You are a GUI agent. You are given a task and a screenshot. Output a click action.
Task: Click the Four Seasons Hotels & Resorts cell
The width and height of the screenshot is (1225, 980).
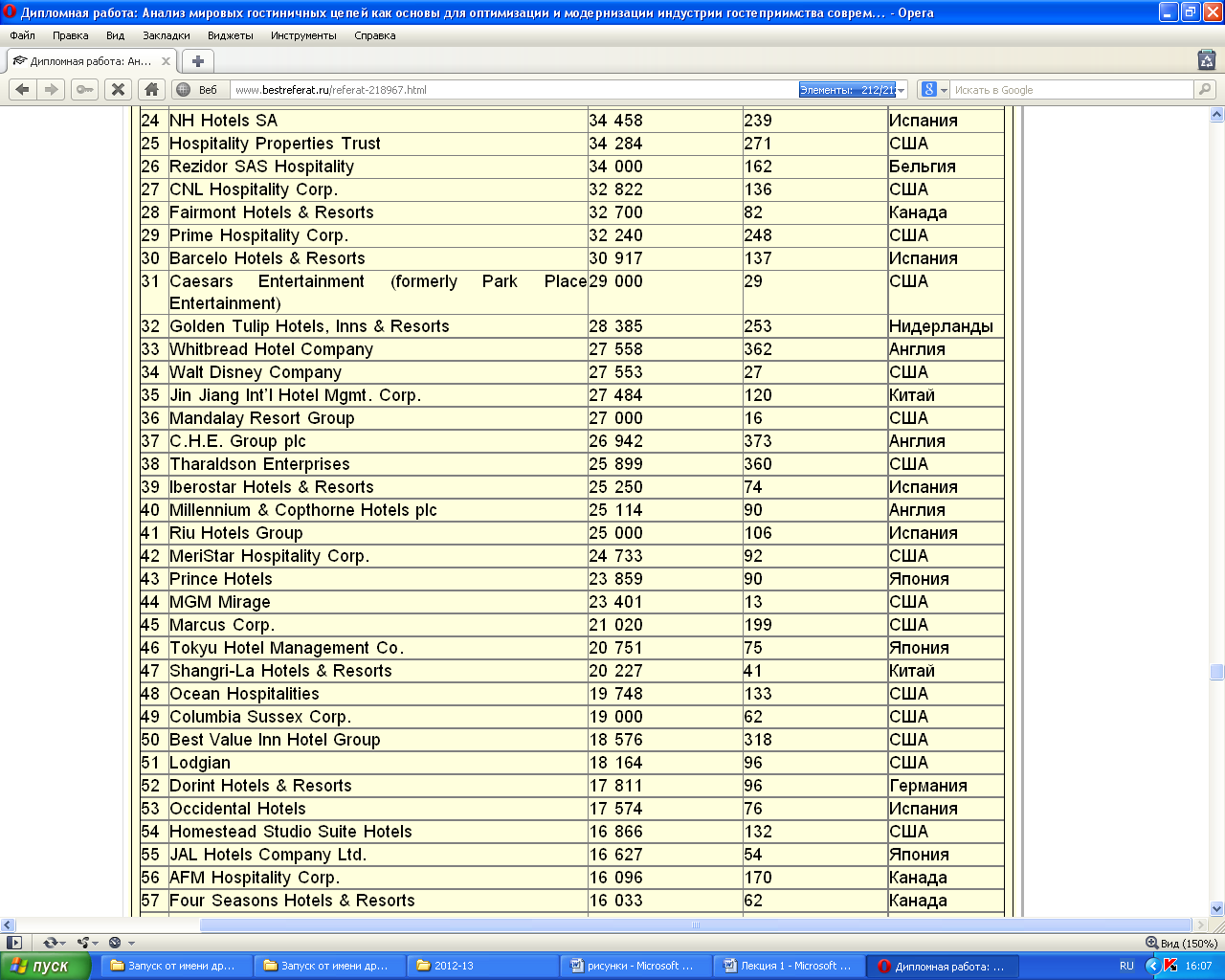click(x=377, y=901)
